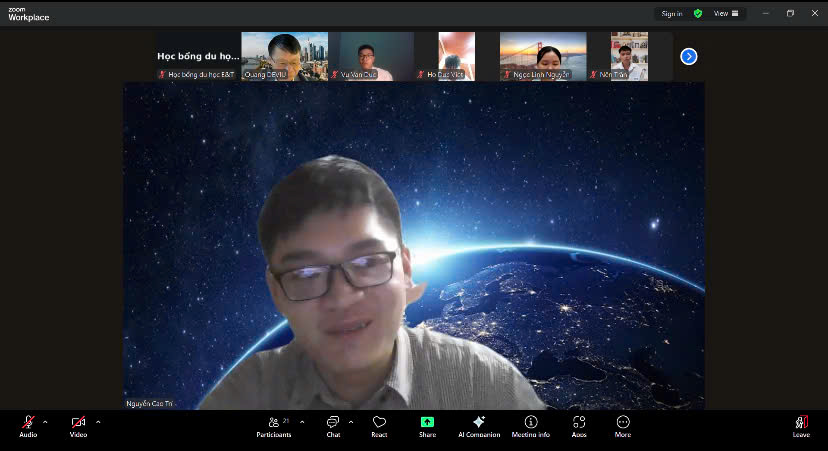The image size is (828, 451).
Task: Click the green encryption shield icon
Action: (698, 14)
